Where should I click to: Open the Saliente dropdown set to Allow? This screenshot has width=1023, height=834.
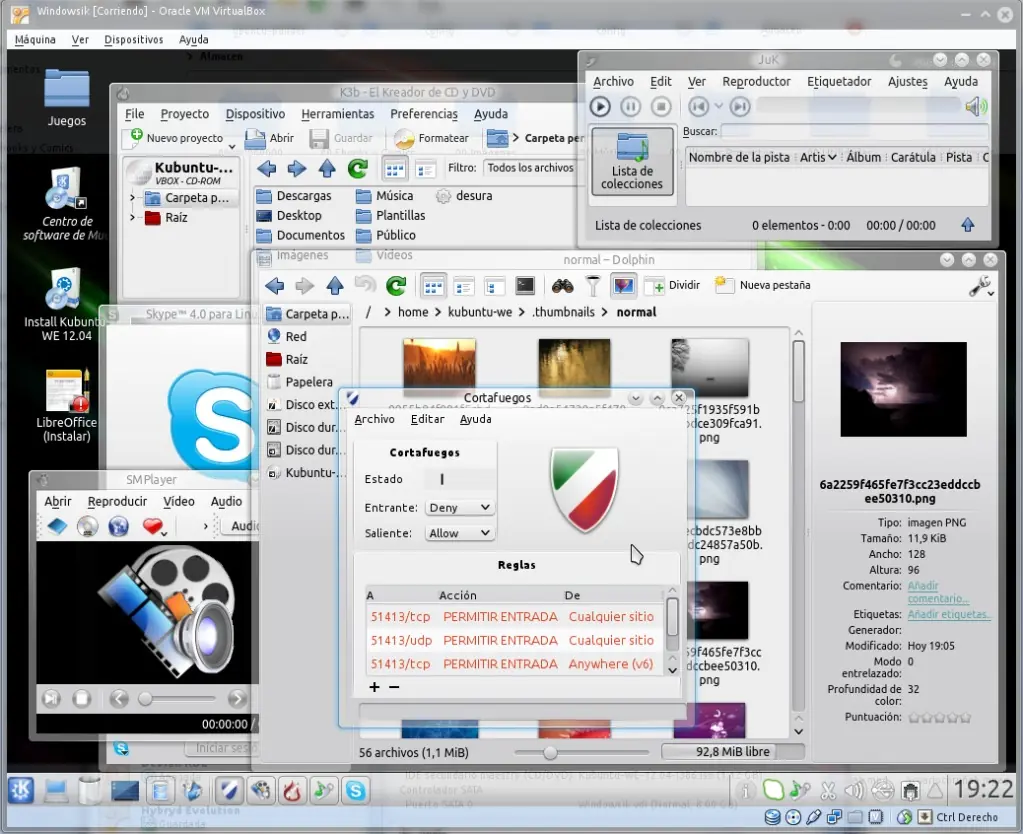pos(459,533)
